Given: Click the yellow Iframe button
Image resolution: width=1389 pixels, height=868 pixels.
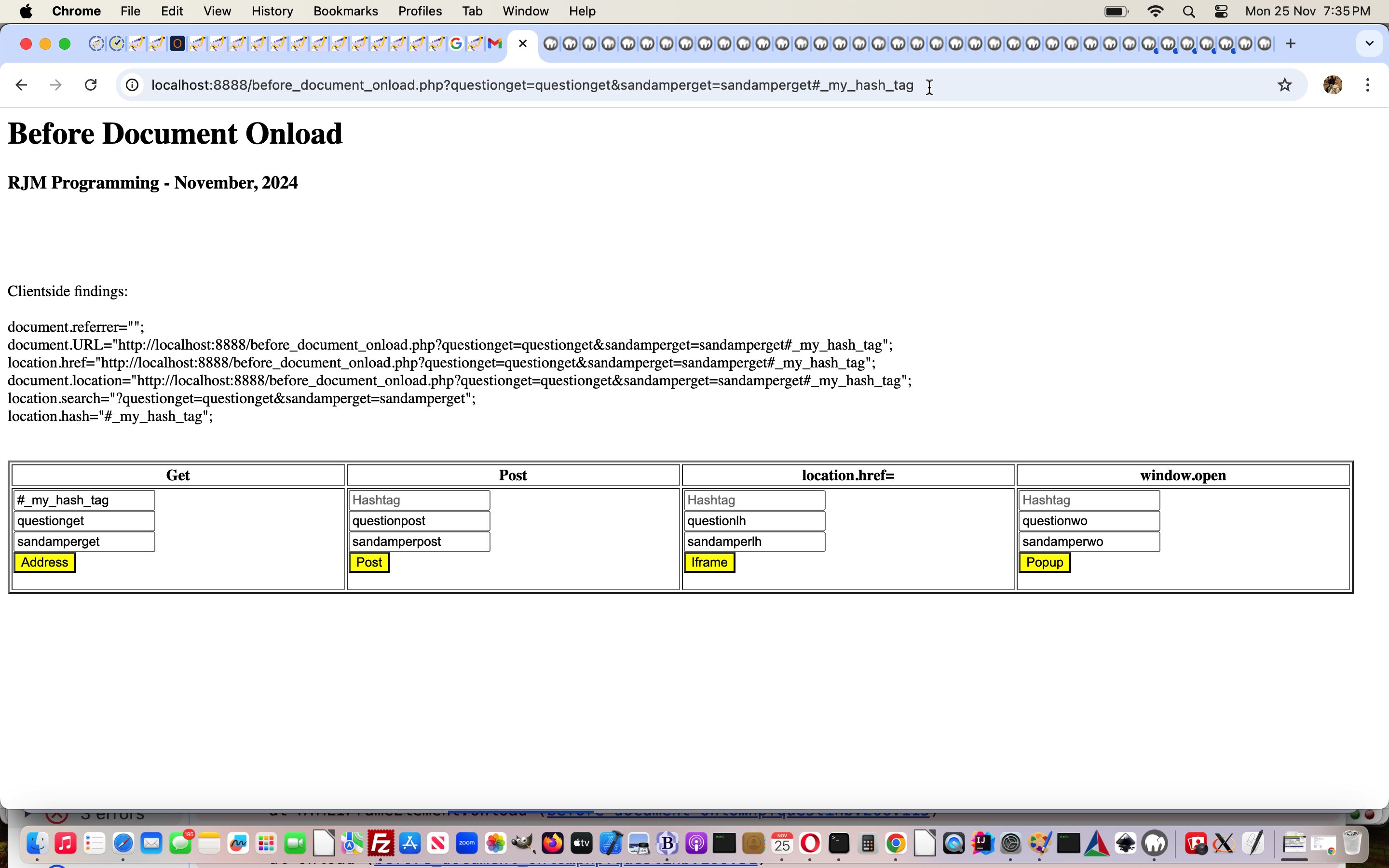Looking at the screenshot, I should [x=709, y=563].
